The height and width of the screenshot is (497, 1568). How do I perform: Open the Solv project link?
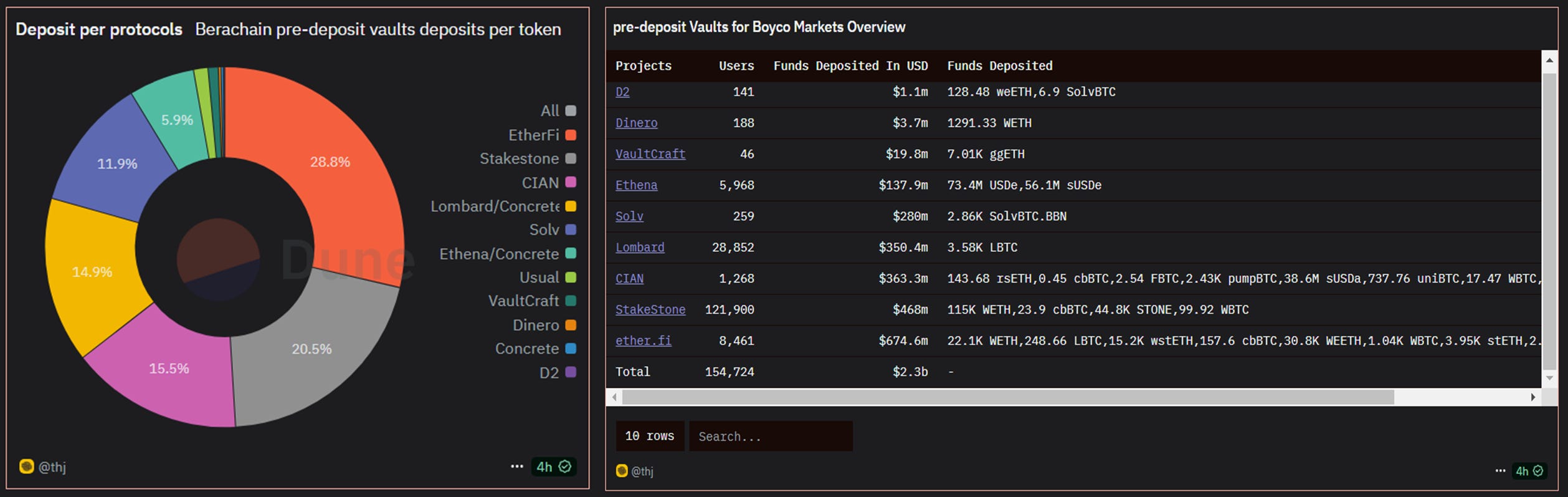coord(629,216)
